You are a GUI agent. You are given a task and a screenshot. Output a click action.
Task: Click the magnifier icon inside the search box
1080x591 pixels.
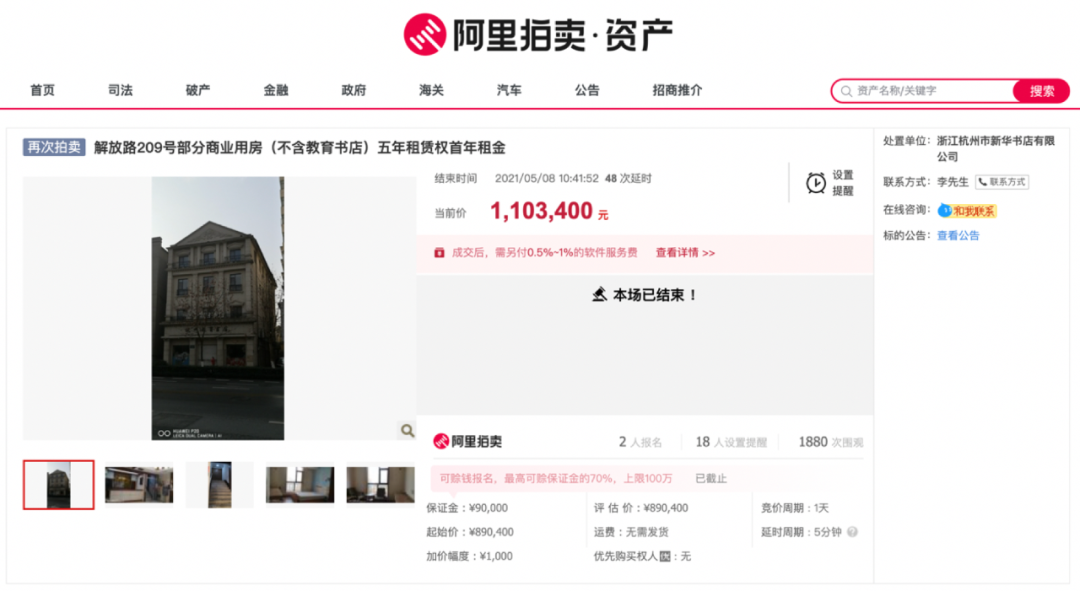pyautogui.click(x=847, y=91)
